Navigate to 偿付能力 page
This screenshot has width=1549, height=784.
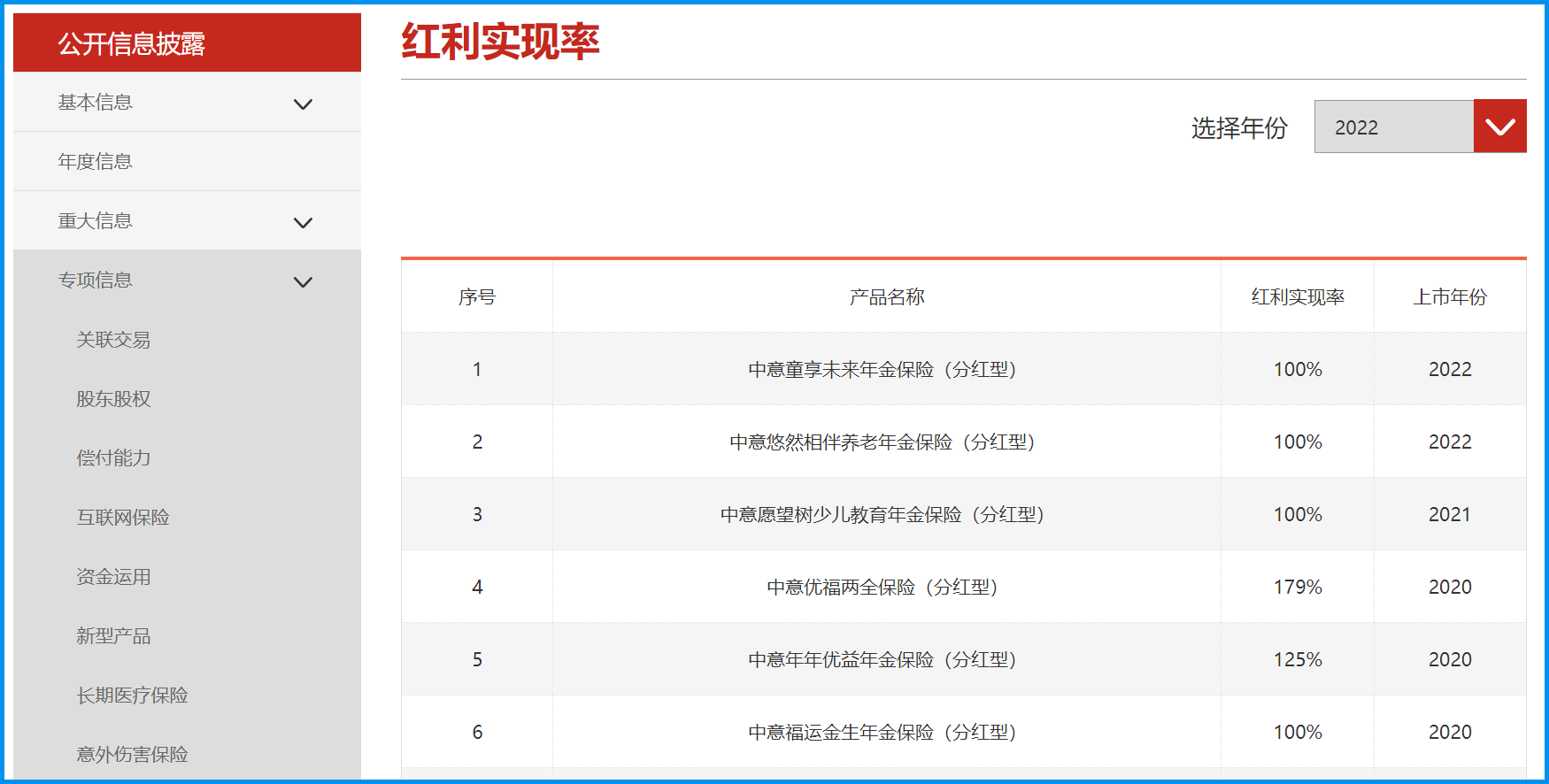click(113, 458)
